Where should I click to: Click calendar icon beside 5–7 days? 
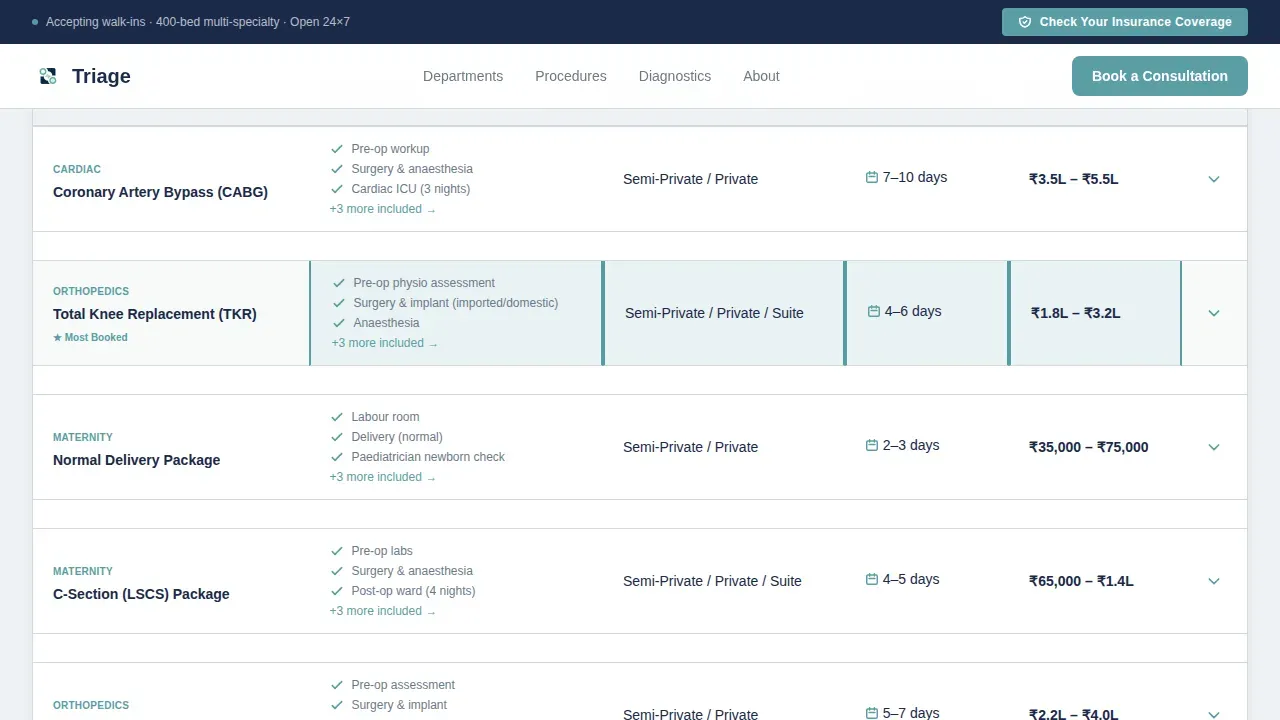[872, 713]
